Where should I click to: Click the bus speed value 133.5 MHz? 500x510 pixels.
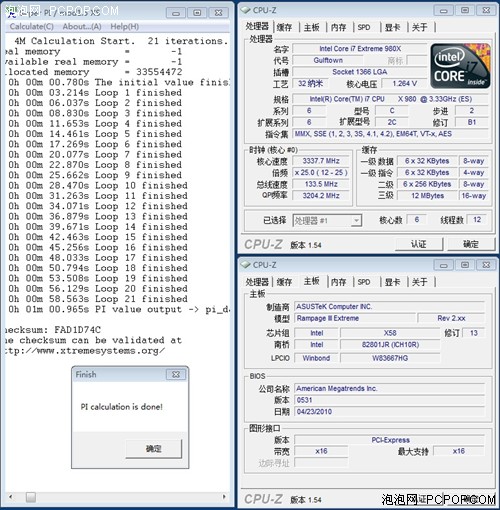click(321, 184)
